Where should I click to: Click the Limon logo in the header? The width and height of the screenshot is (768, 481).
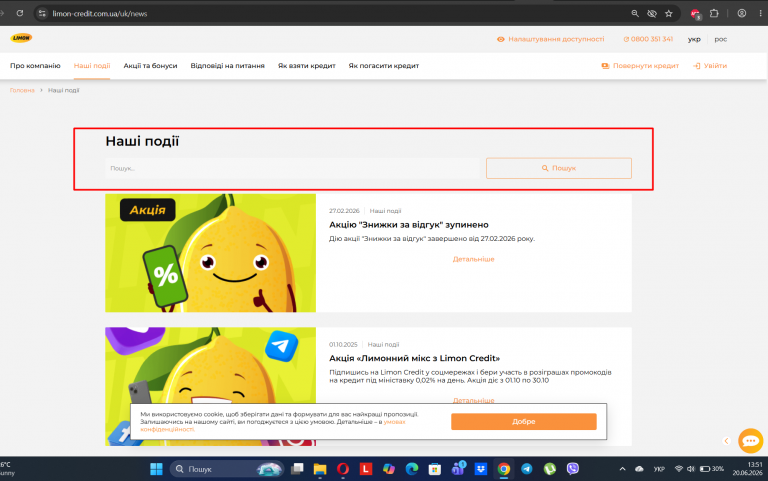pyautogui.click(x=22, y=38)
